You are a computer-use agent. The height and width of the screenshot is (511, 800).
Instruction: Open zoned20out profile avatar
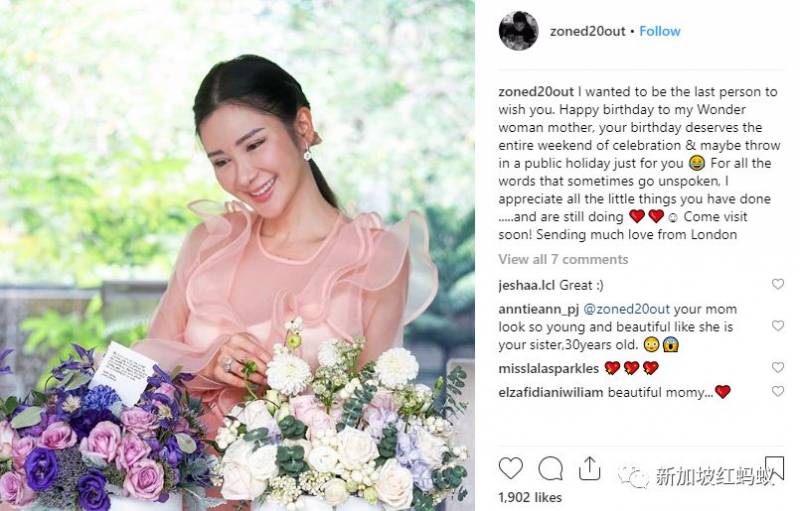coord(518,31)
